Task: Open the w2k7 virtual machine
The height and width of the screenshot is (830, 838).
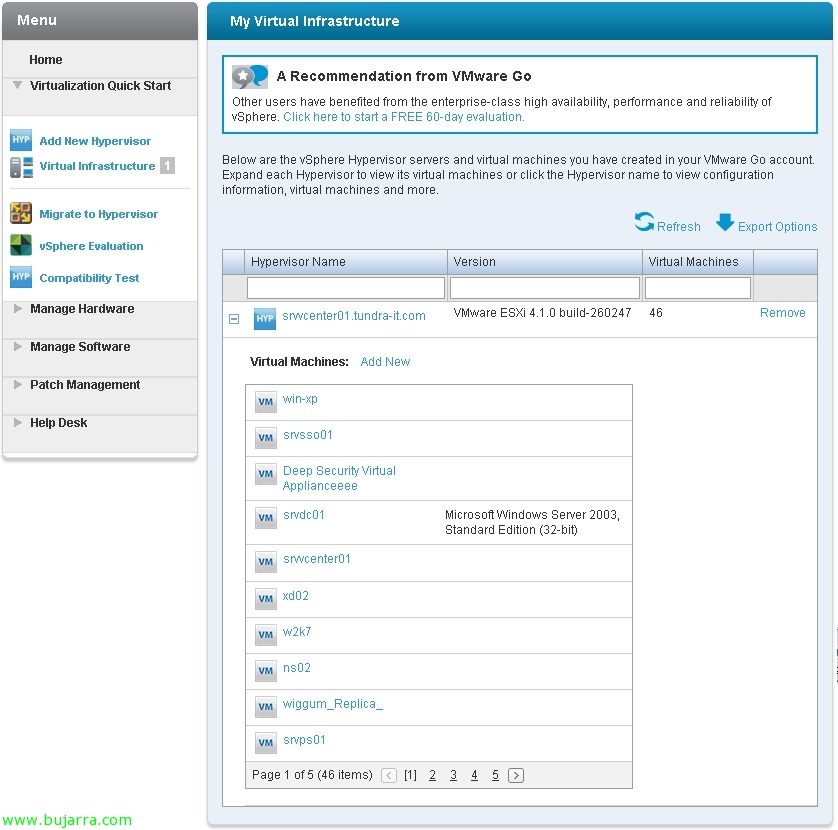Action: click(297, 632)
